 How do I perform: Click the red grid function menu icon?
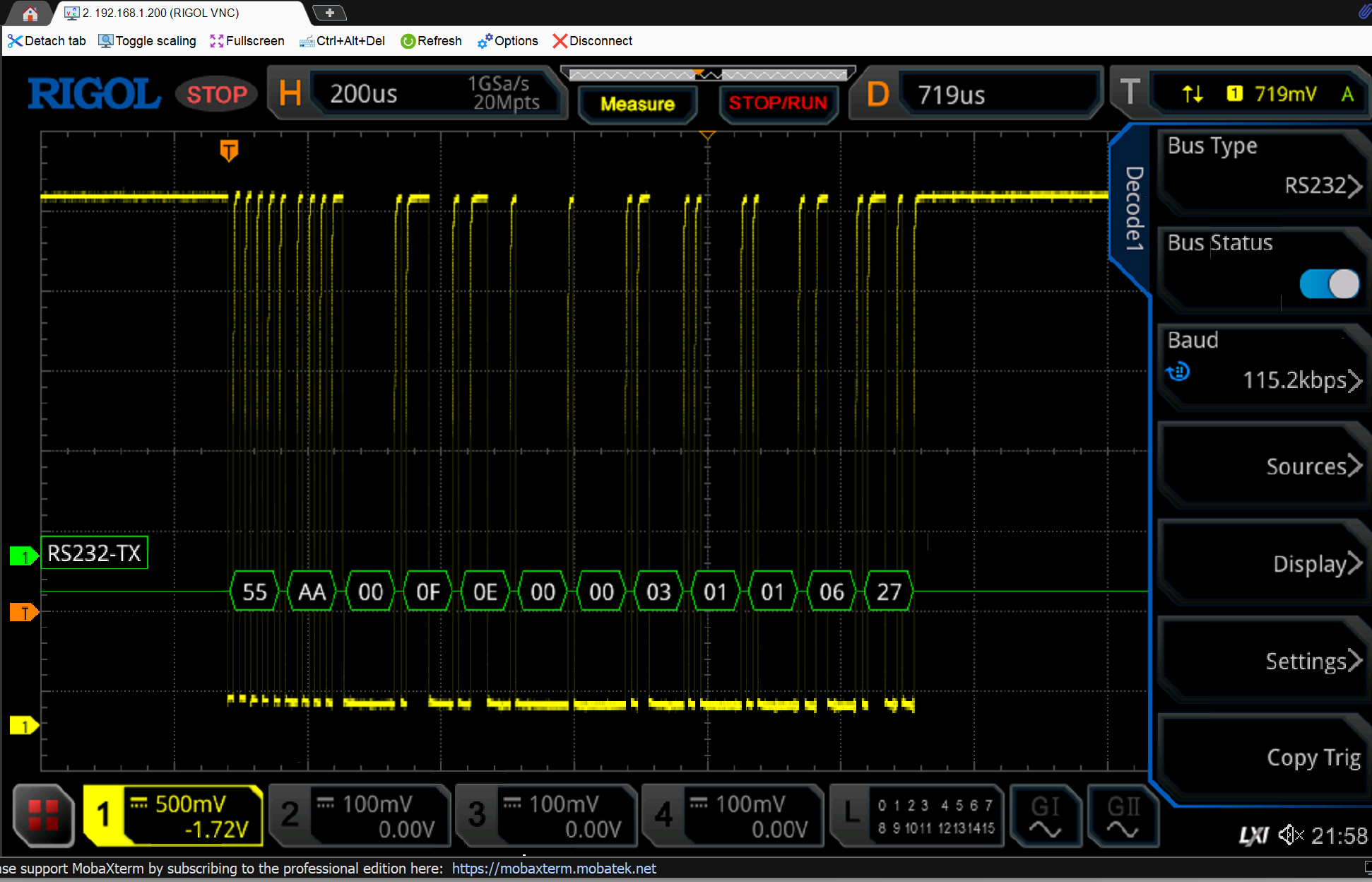43,815
